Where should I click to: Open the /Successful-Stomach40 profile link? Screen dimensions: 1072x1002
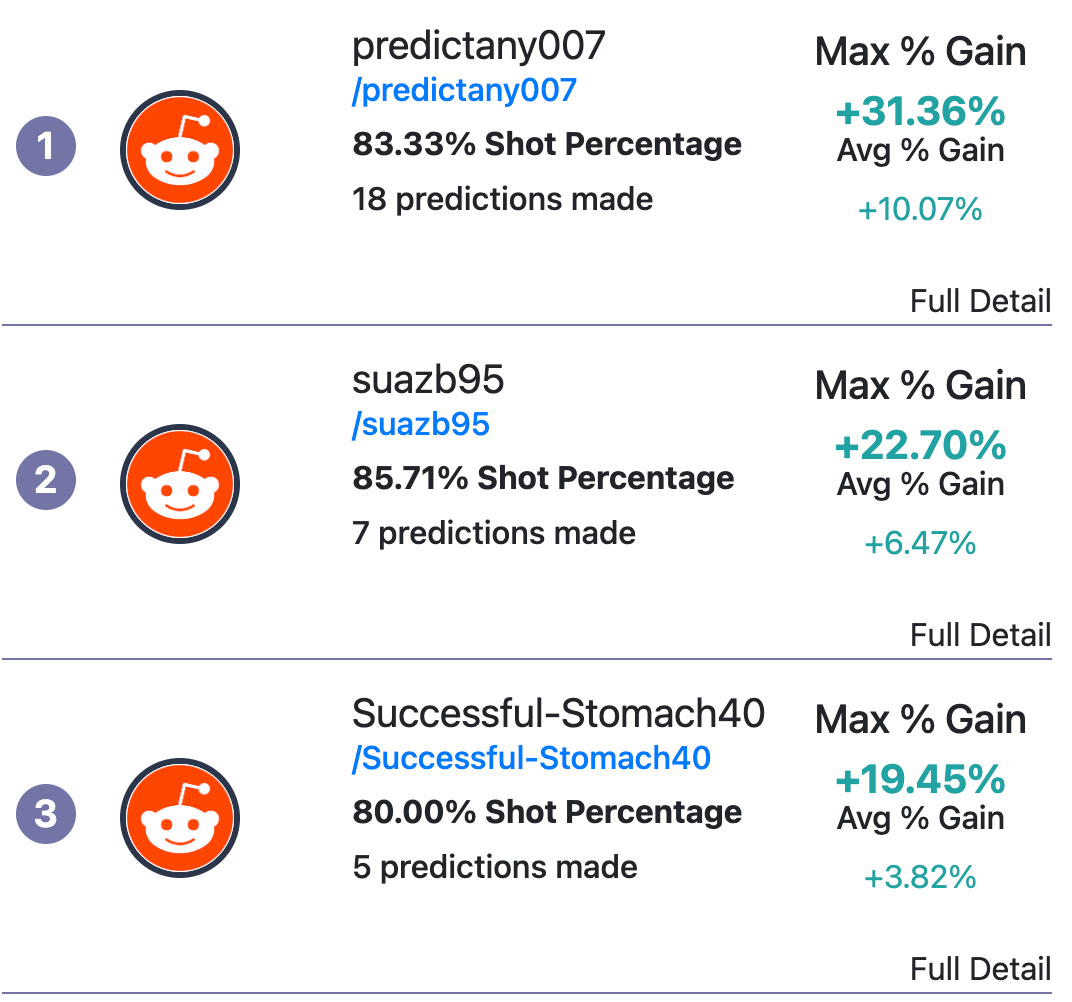click(x=531, y=758)
